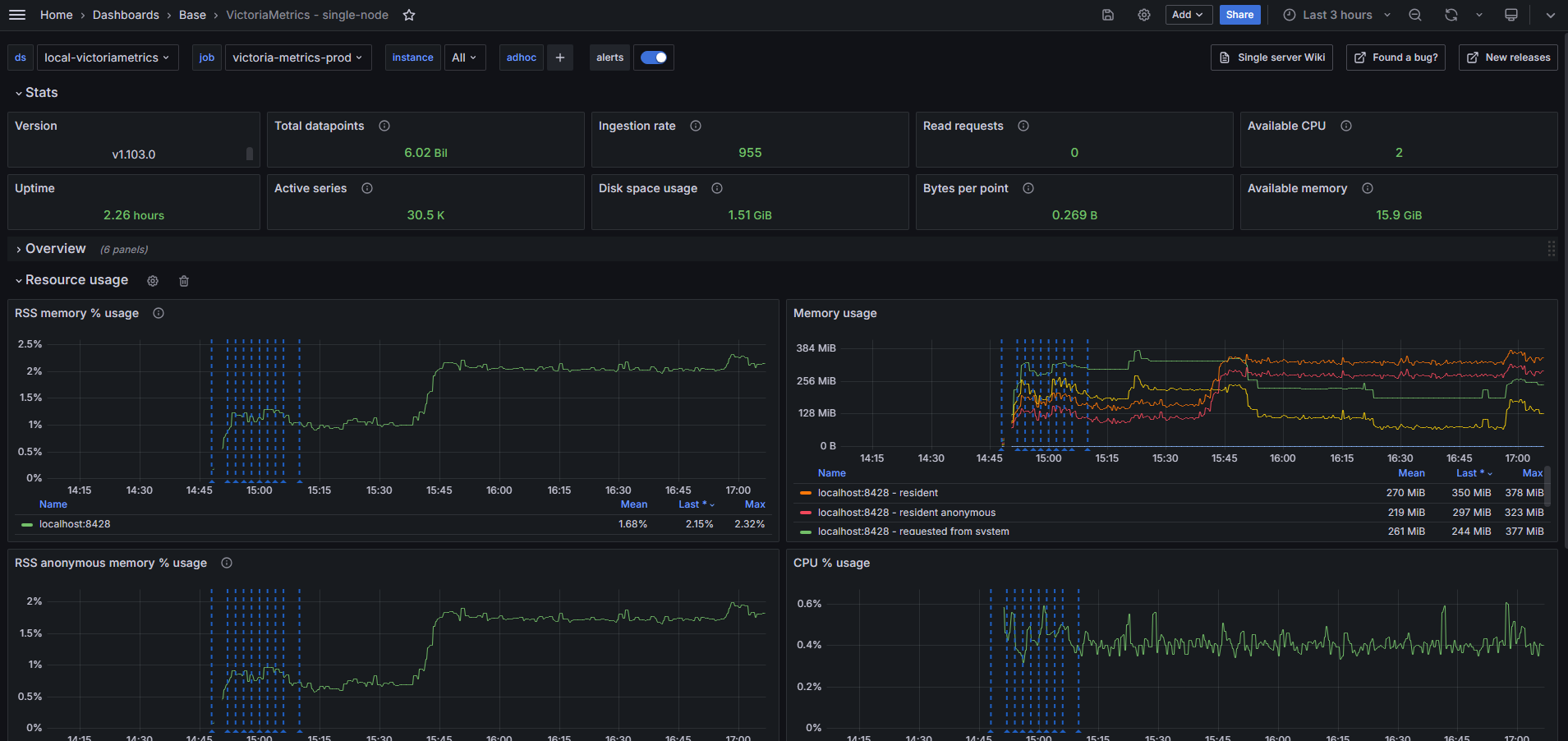
Task: Sort RSS memory legend by Name
Action: click(x=53, y=504)
